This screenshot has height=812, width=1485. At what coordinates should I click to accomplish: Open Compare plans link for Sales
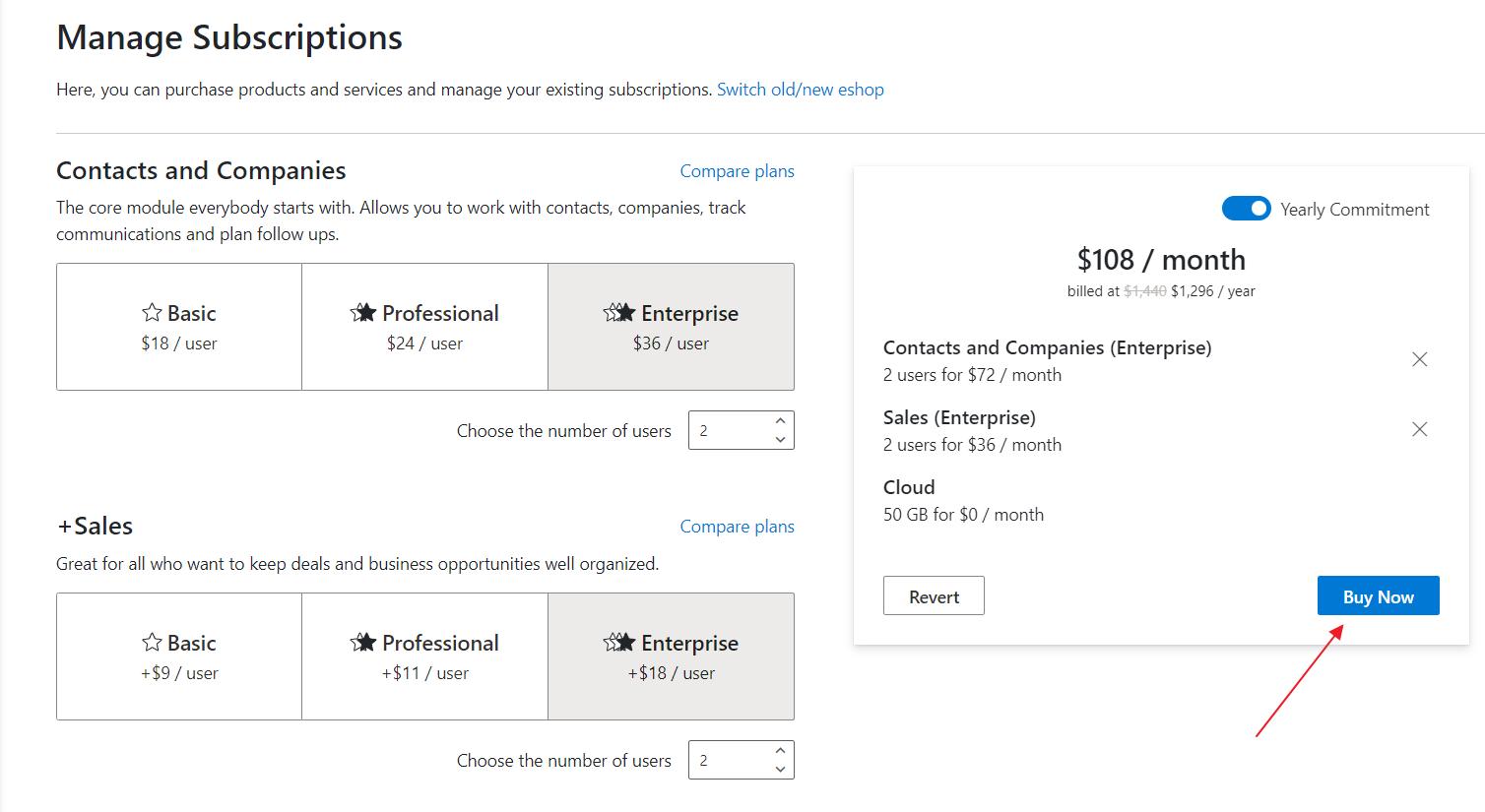pyautogui.click(x=737, y=527)
